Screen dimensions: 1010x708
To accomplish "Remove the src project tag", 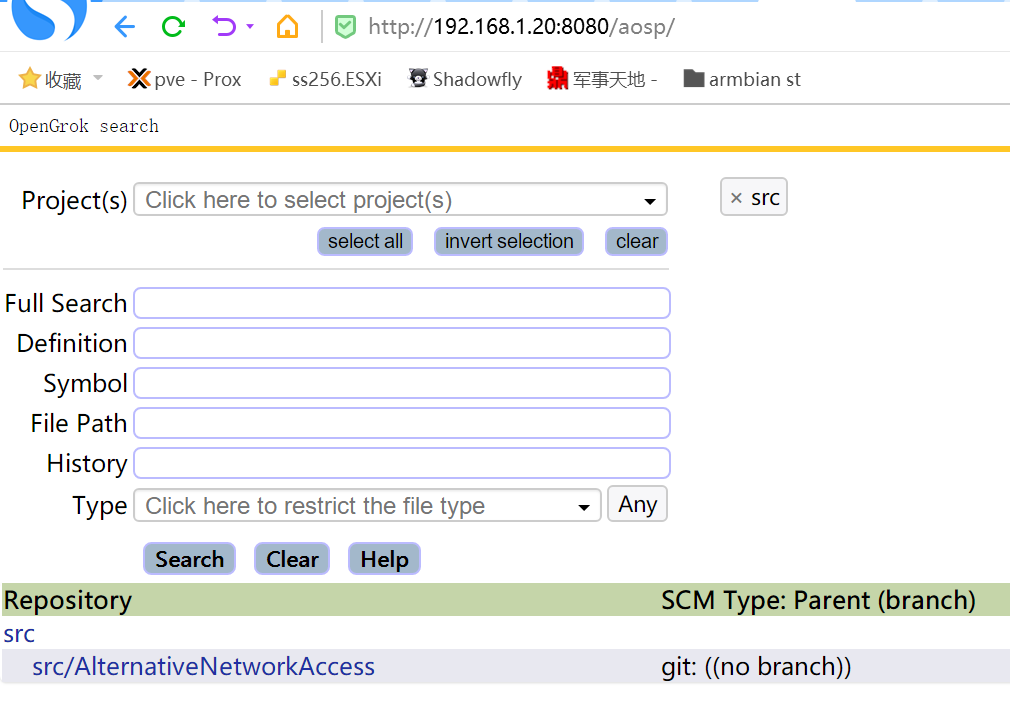I will 736,198.
